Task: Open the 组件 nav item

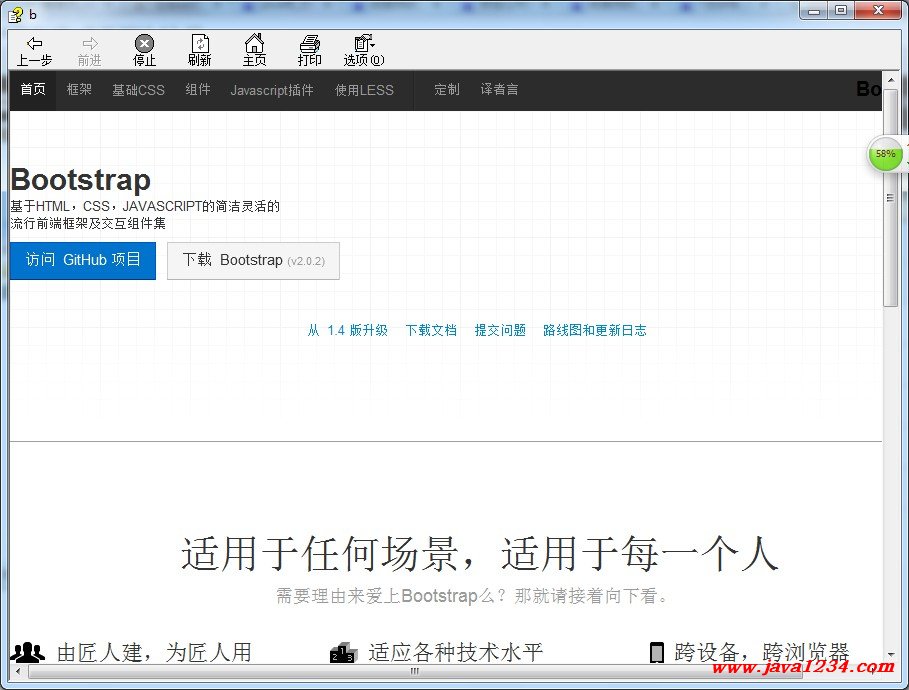Action: 198,89
